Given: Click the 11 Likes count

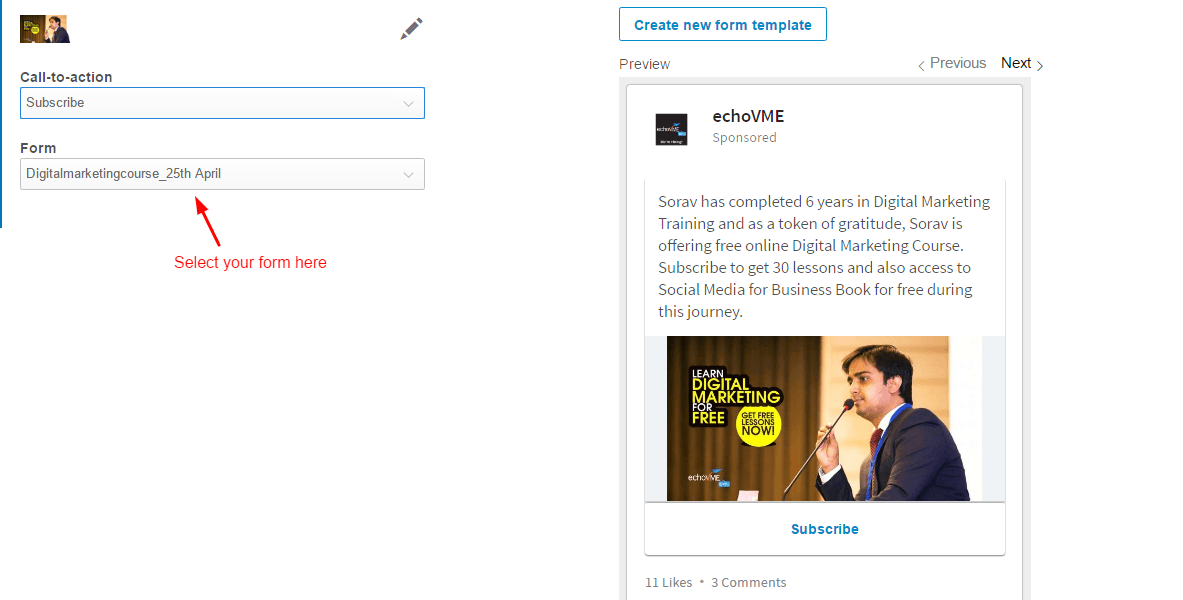Looking at the screenshot, I should coord(668,583).
